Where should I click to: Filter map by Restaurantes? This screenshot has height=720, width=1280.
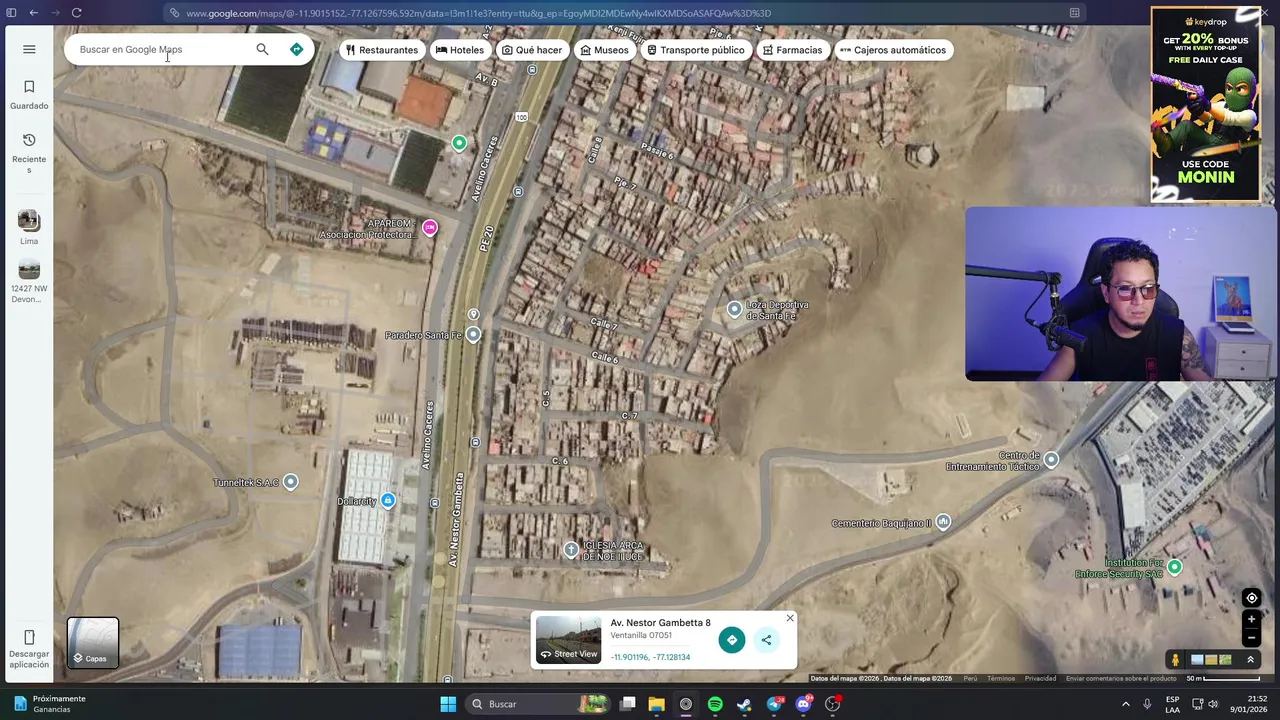382,50
